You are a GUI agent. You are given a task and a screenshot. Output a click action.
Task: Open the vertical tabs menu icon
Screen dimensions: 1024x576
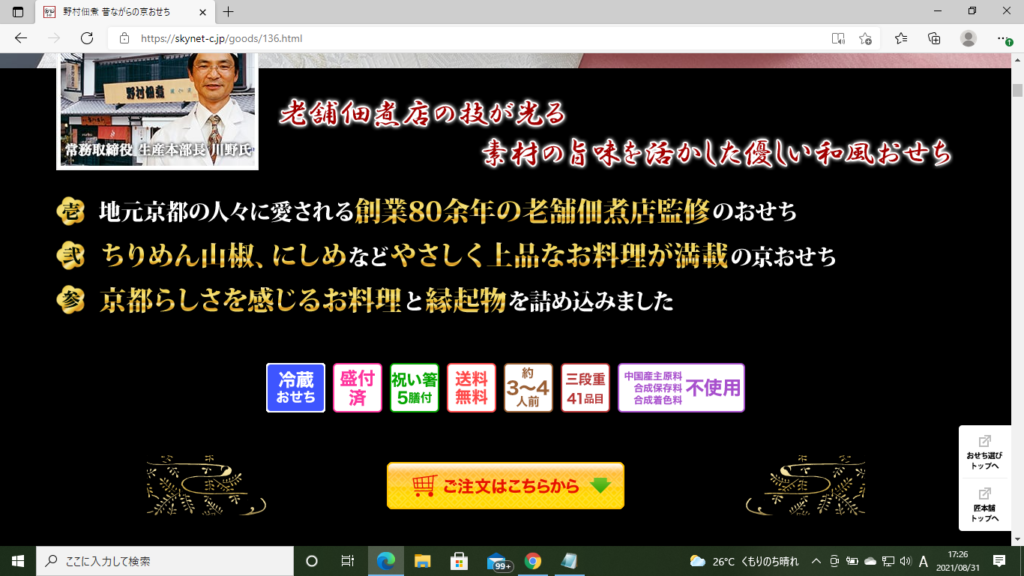(x=18, y=12)
